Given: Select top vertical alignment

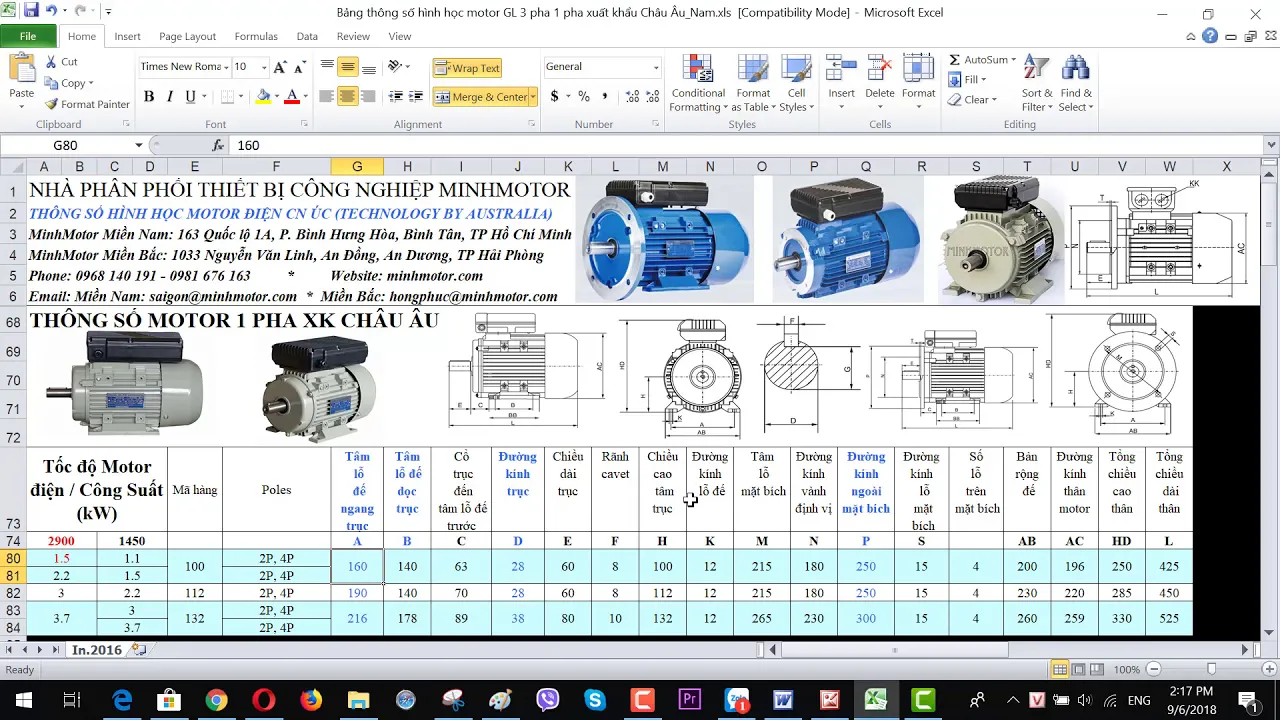Looking at the screenshot, I should pyautogui.click(x=327, y=67).
